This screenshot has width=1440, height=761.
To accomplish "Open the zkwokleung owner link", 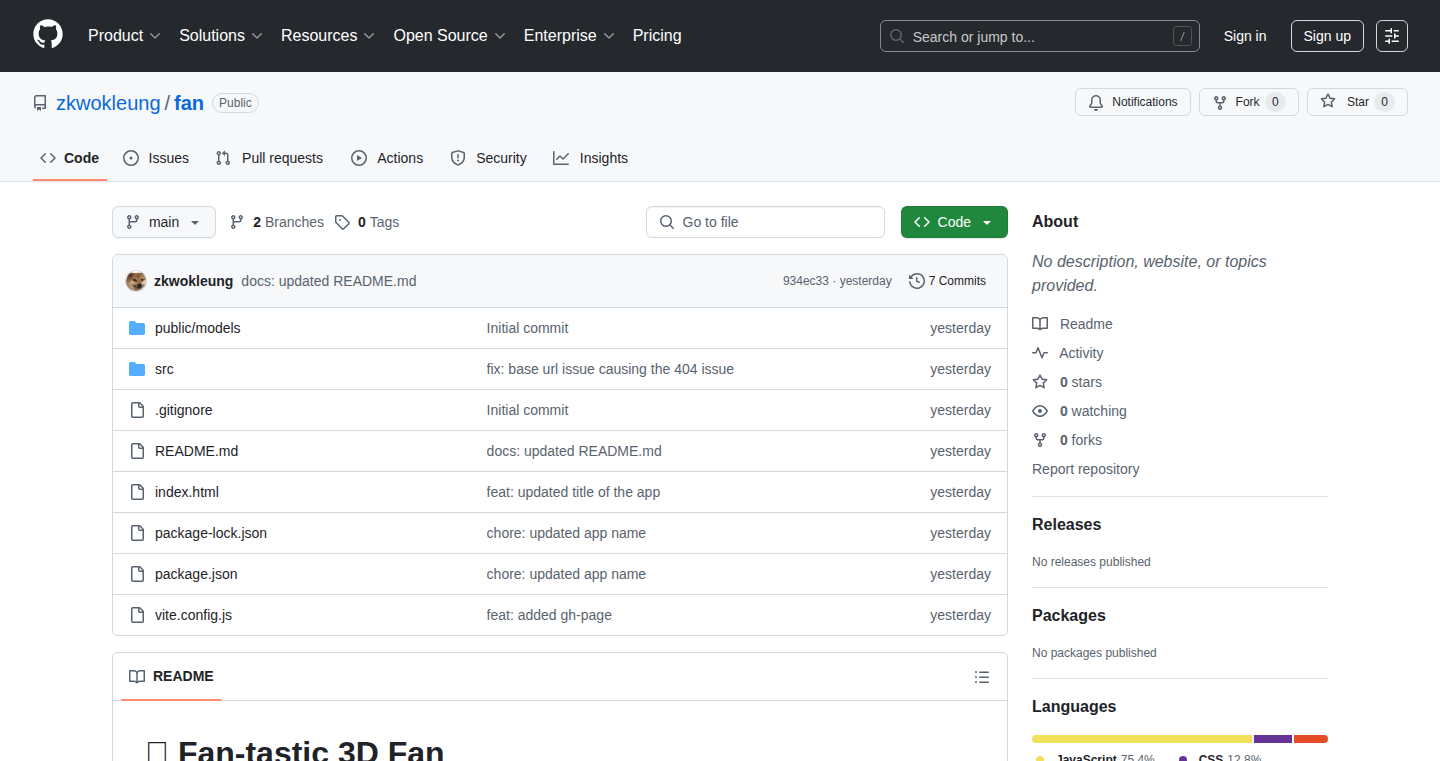I will [x=108, y=103].
